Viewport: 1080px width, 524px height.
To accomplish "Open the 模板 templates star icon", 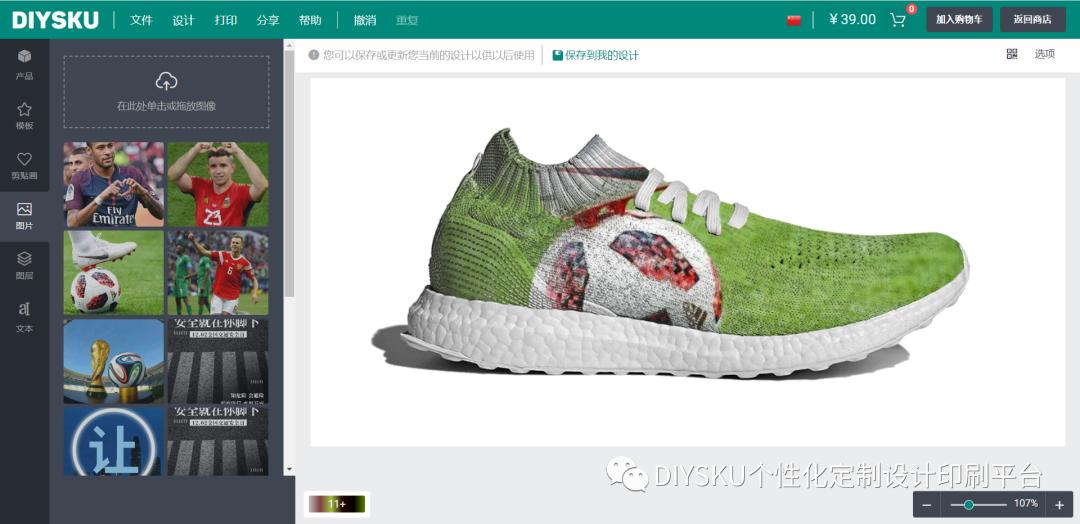I will (24, 109).
